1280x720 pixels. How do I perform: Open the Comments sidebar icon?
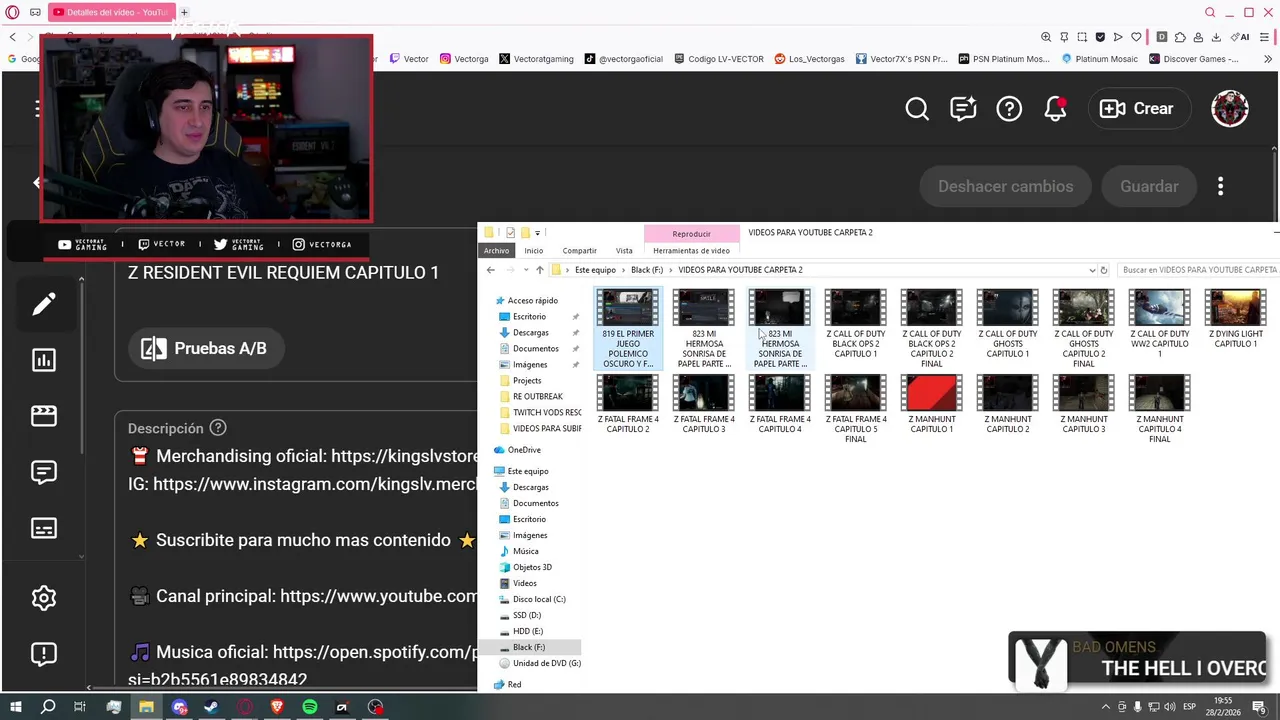coord(44,473)
